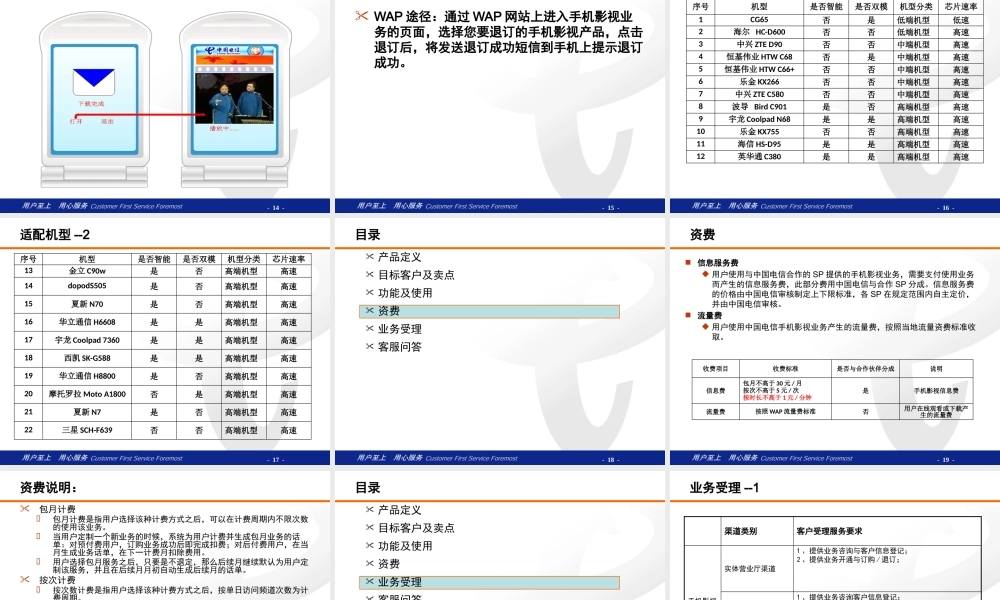Click the 中兴 ZTE C580 cell

pyautogui.click(x=759, y=94)
